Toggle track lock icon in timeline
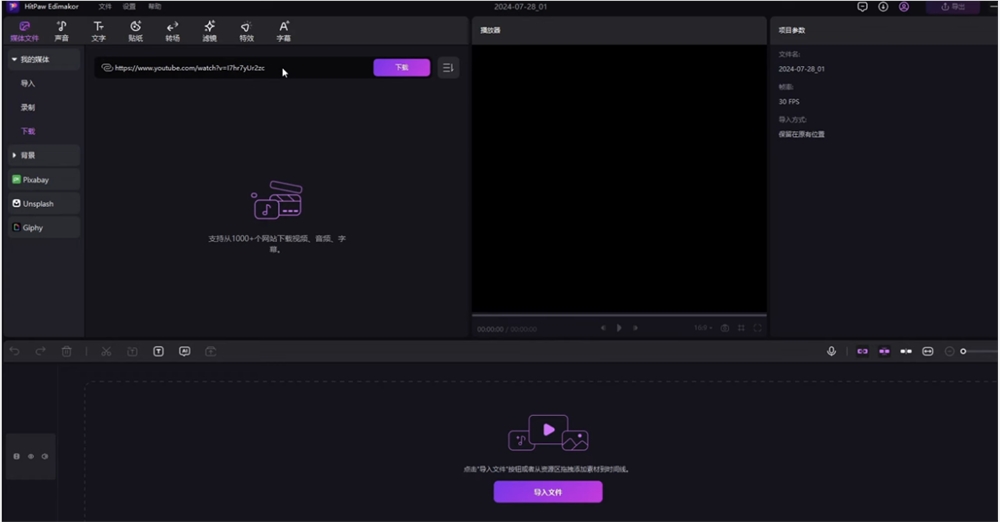This screenshot has height=522, width=1000. pyautogui.click(x=16, y=456)
